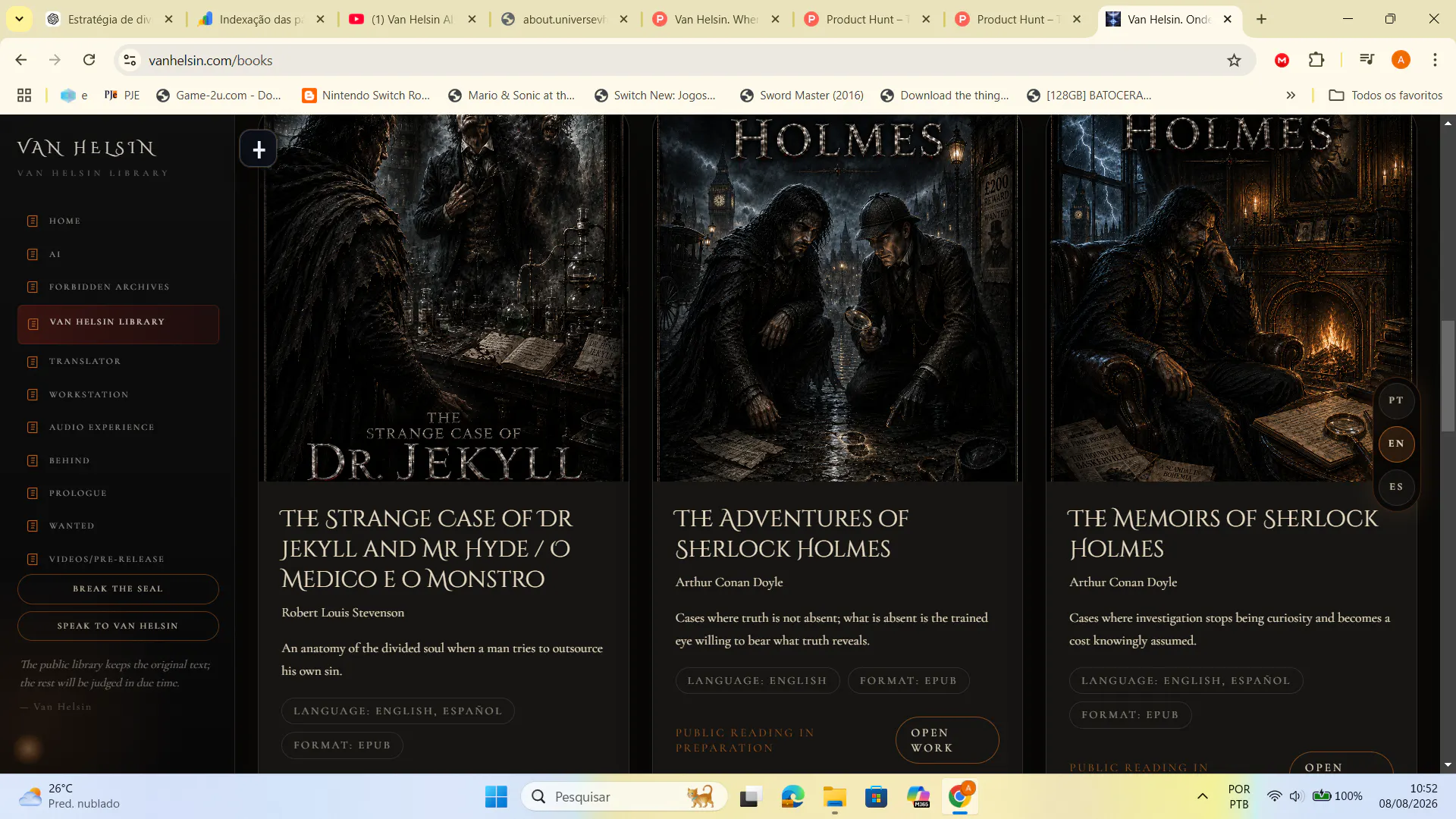Show hidden system tray icons
1456x819 pixels.
1203,796
